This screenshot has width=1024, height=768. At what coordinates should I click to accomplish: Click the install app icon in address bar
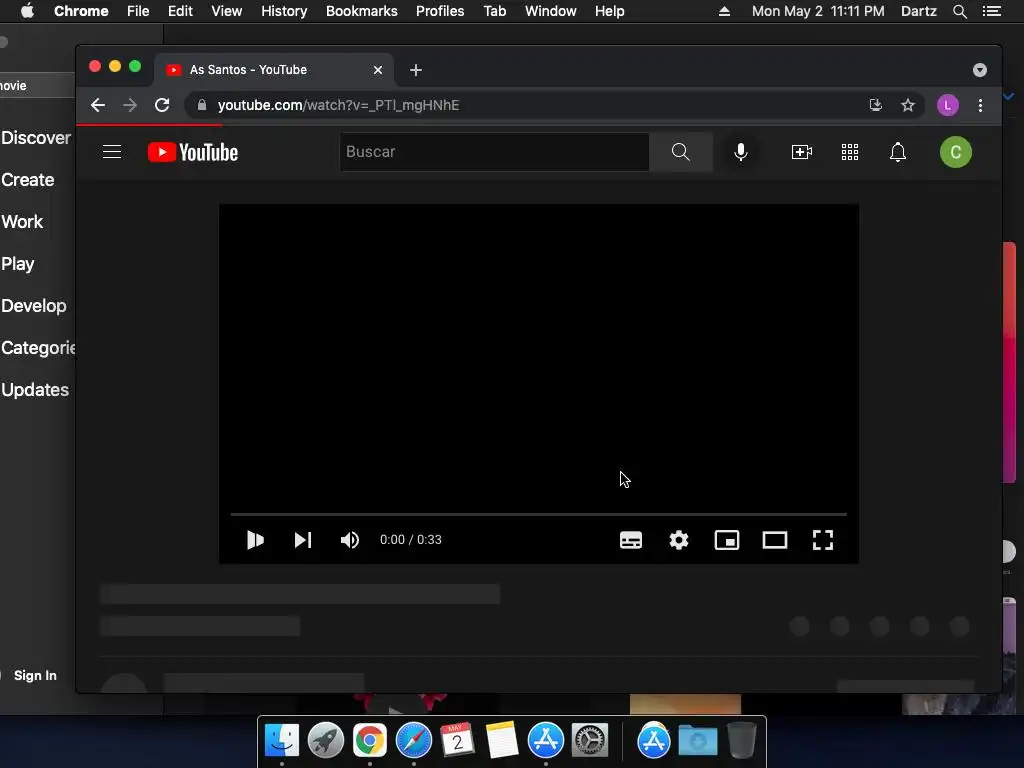[876, 105]
